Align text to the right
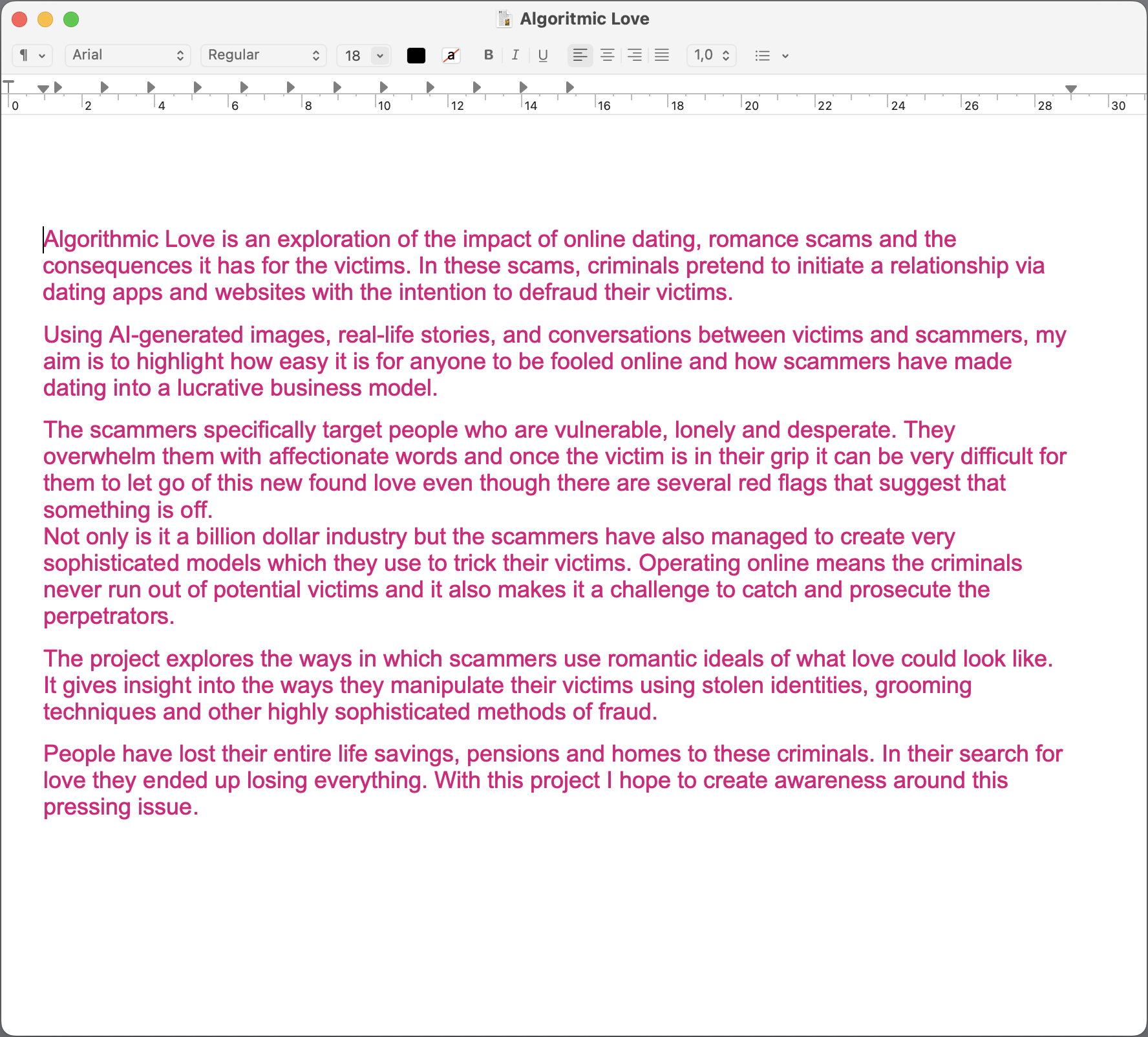 pyautogui.click(x=635, y=56)
